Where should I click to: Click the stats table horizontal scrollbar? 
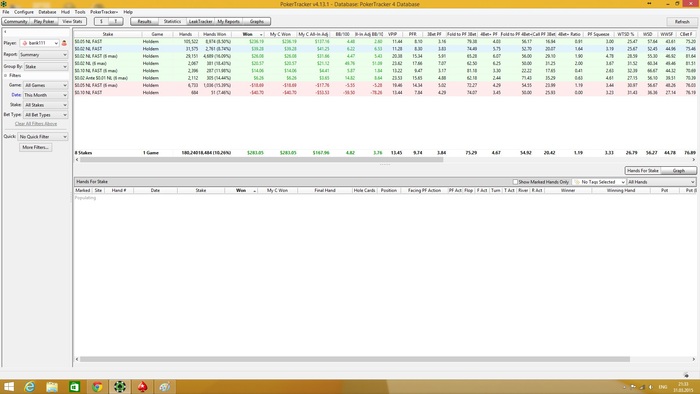click(x=262, y=159)
